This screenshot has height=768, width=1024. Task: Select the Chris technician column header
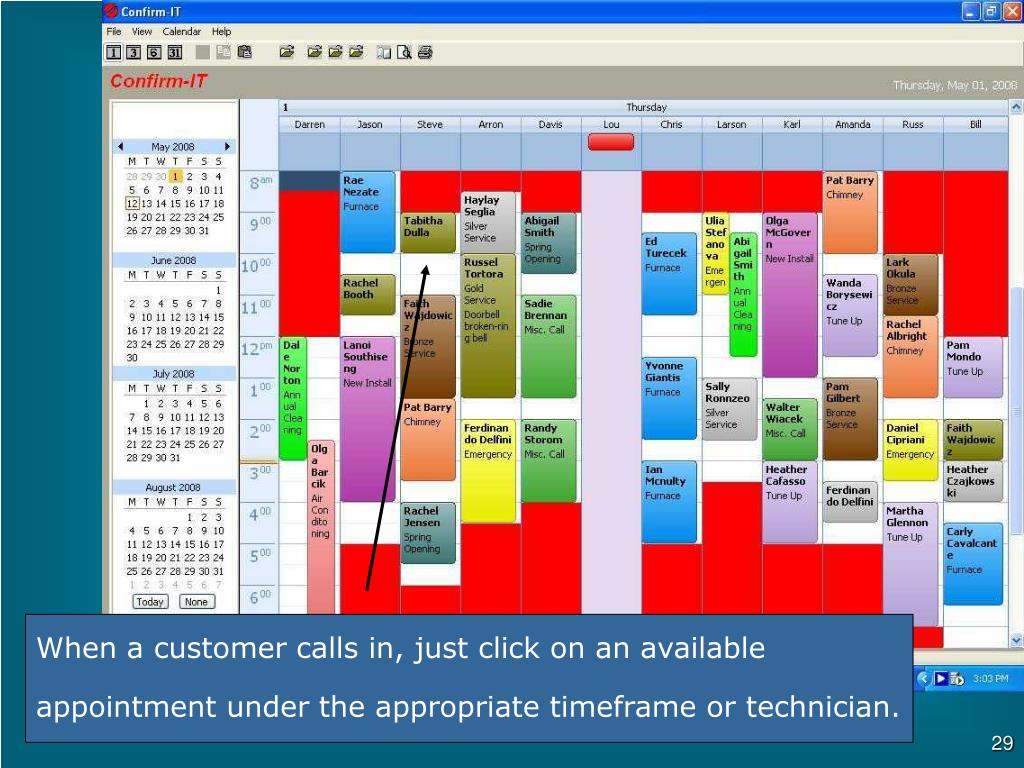671,124
